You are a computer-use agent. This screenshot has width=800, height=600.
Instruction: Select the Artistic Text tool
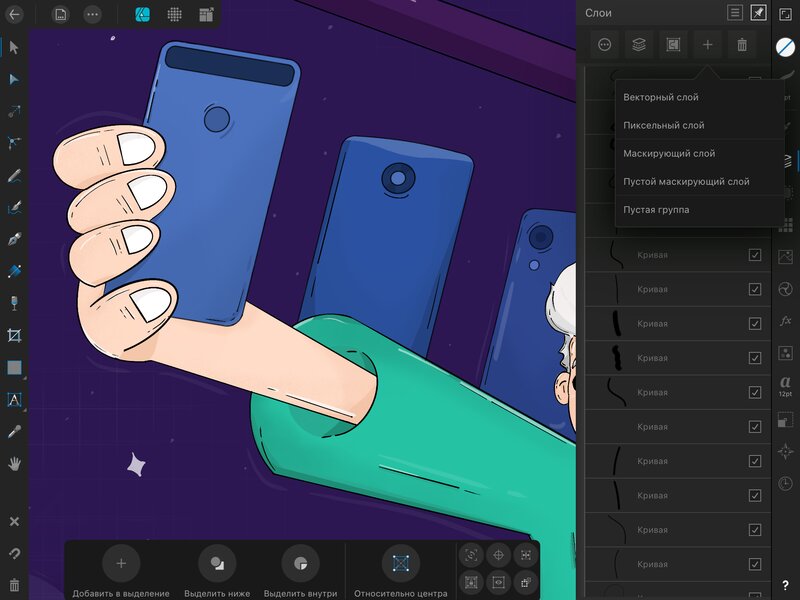coord(14,399)
